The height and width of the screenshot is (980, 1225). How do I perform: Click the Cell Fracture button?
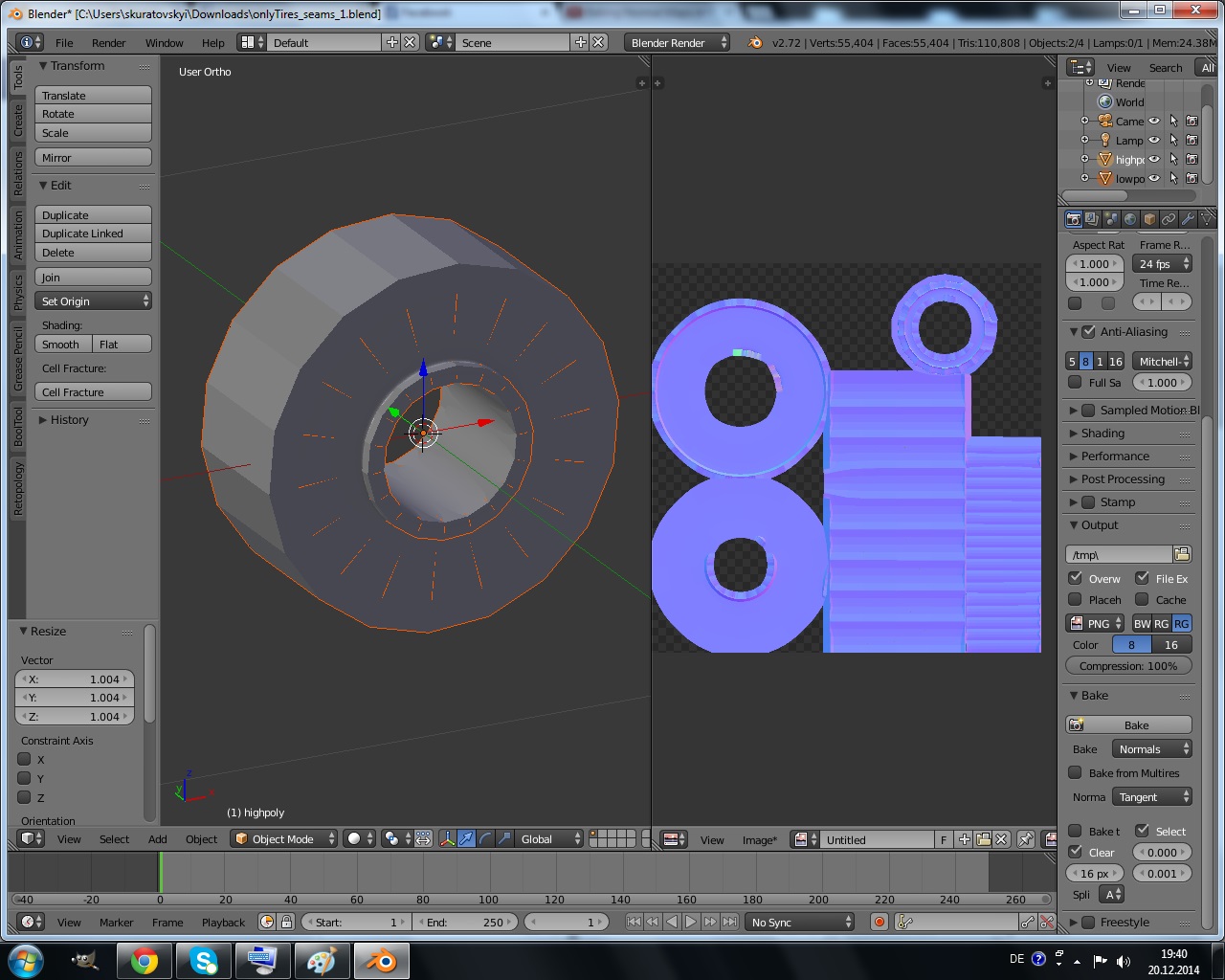pos(93,391)
